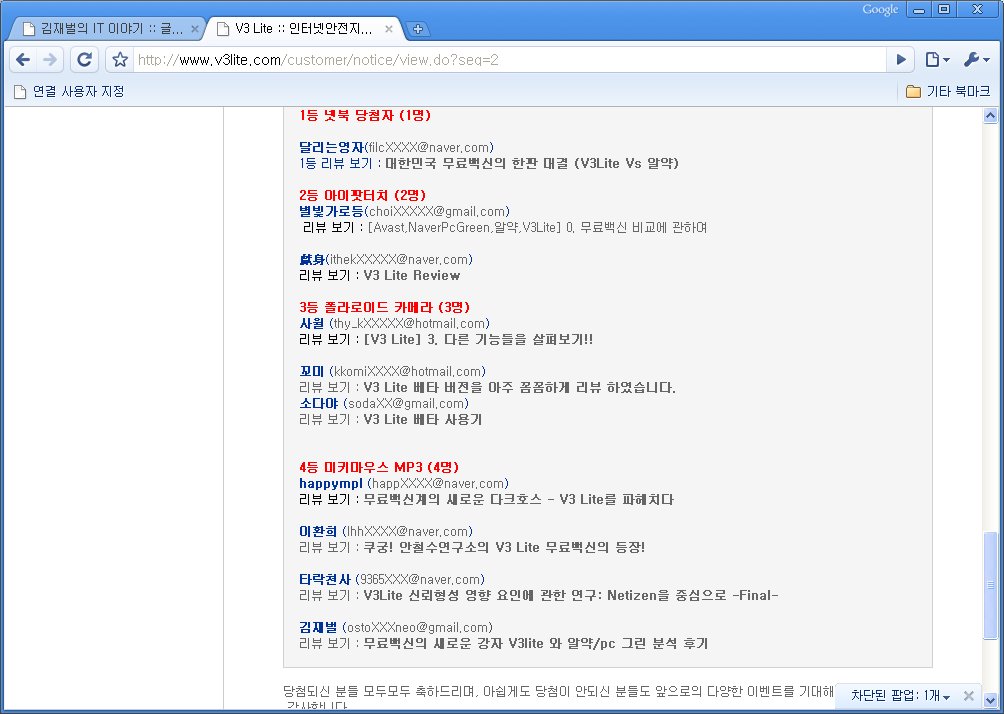The height and width of the screenshot is (714, 1004).
Task: Close the 김재벌의 IT 이야기 tab
Action: click(x=195, y=29)
